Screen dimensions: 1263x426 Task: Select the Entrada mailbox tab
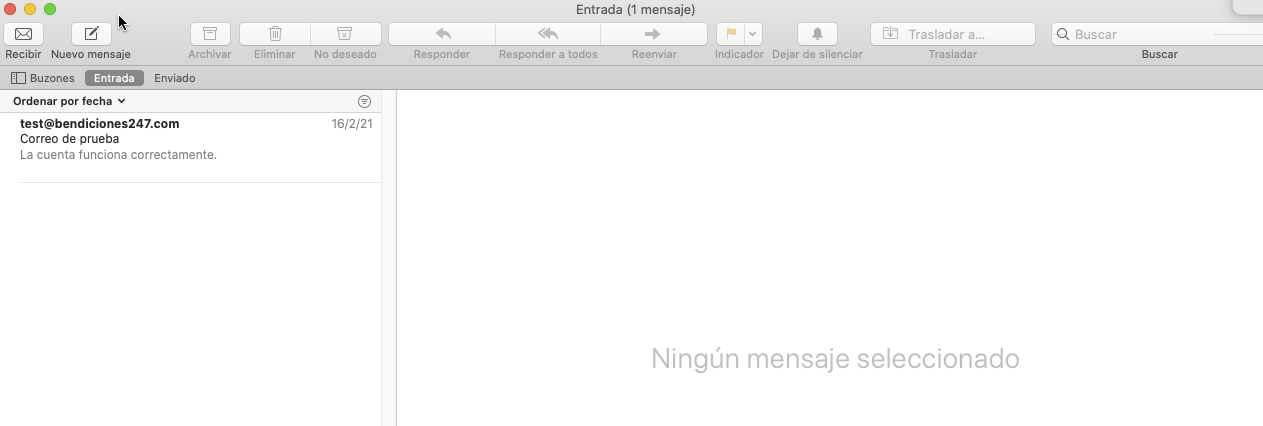point(114,78)
